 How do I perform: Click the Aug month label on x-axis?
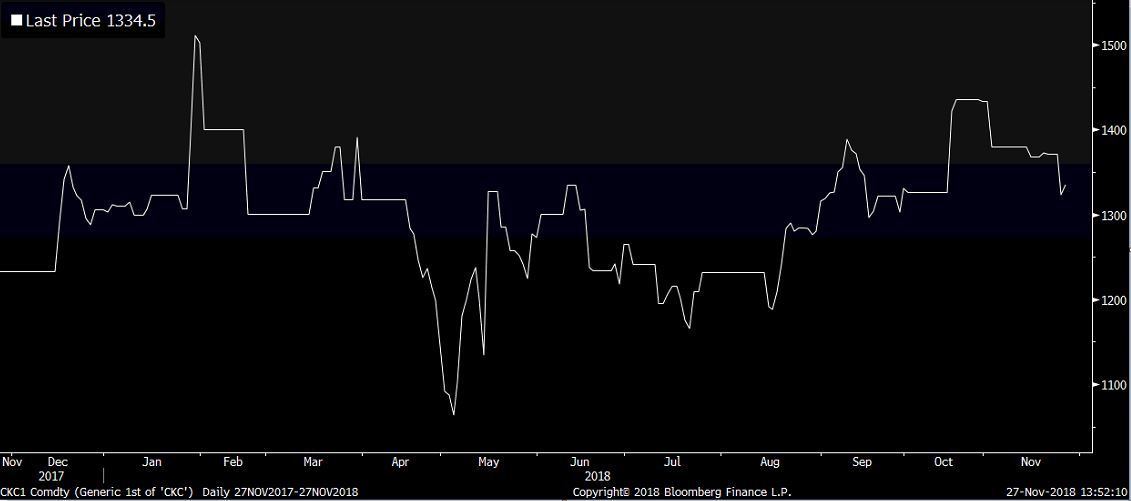coord(770,462)
